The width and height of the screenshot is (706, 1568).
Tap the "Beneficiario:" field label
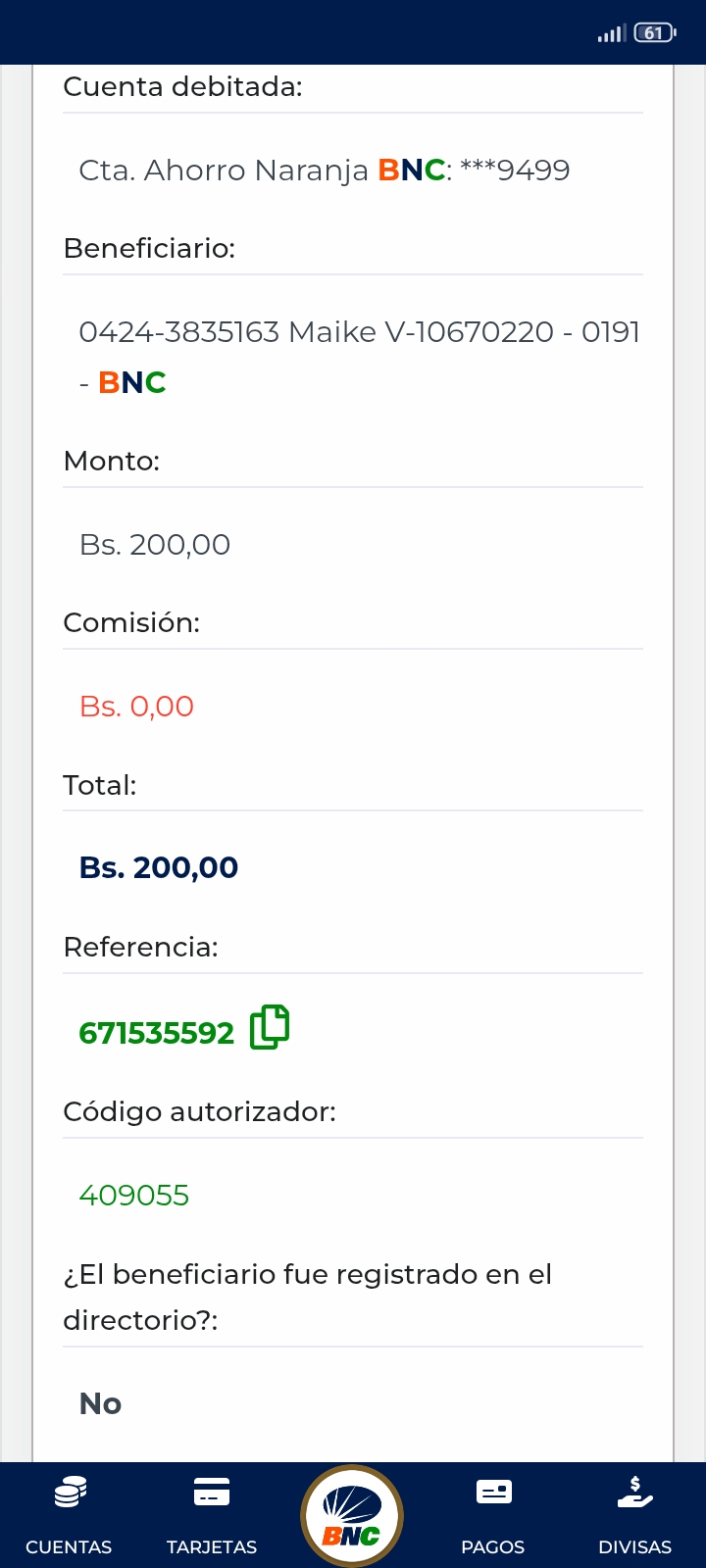pyautogui.click(x=149, y=249)
